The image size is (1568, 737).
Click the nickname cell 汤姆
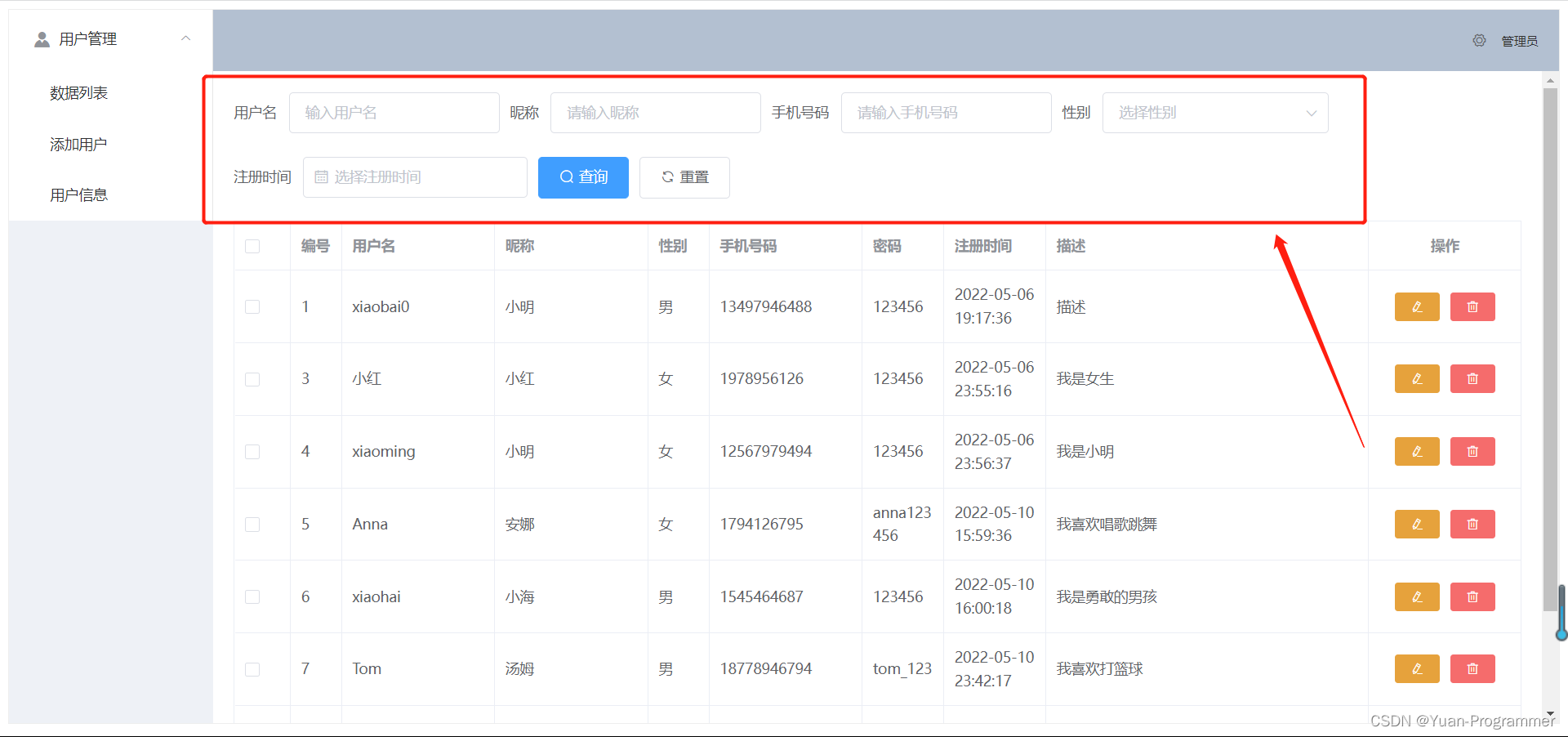(520, 669)
